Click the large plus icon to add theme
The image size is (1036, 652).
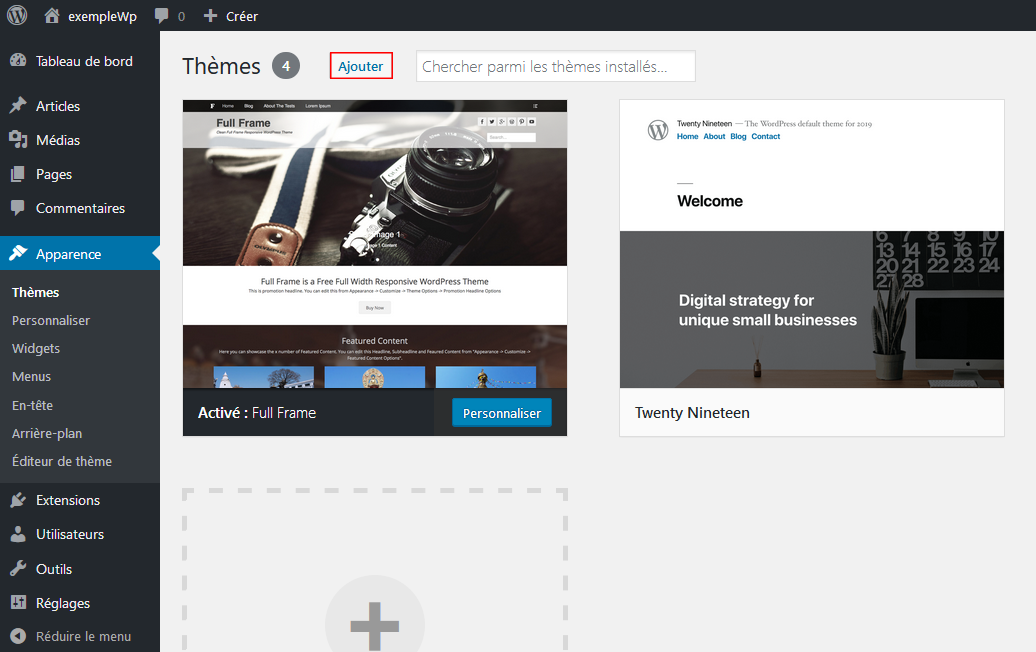click(375, 626)
